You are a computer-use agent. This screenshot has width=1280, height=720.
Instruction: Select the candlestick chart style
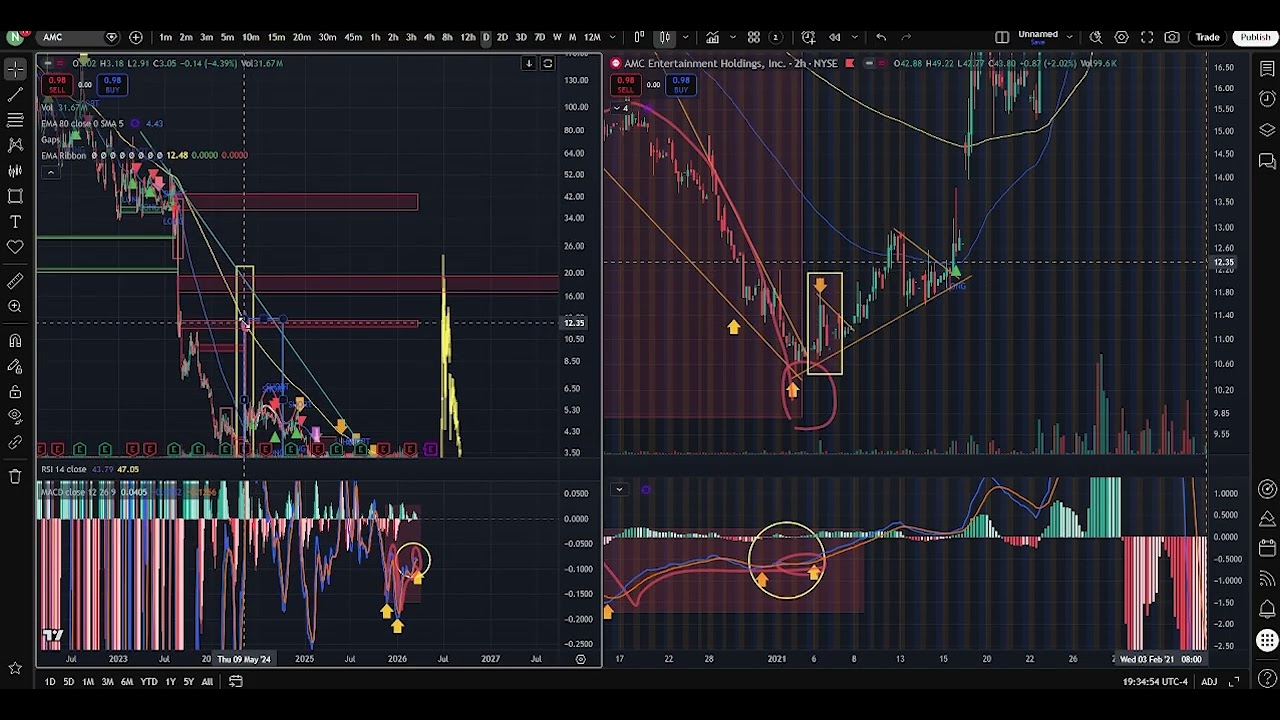[x=664, y=37]
